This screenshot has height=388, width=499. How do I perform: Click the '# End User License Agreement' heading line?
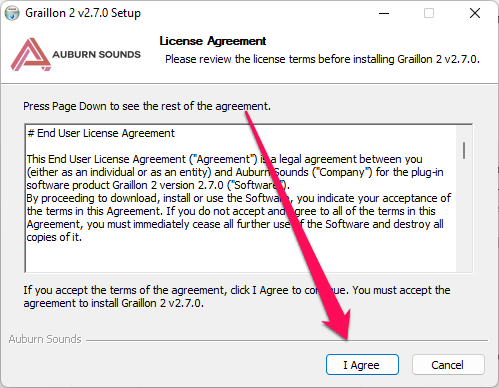coord(101,133)
